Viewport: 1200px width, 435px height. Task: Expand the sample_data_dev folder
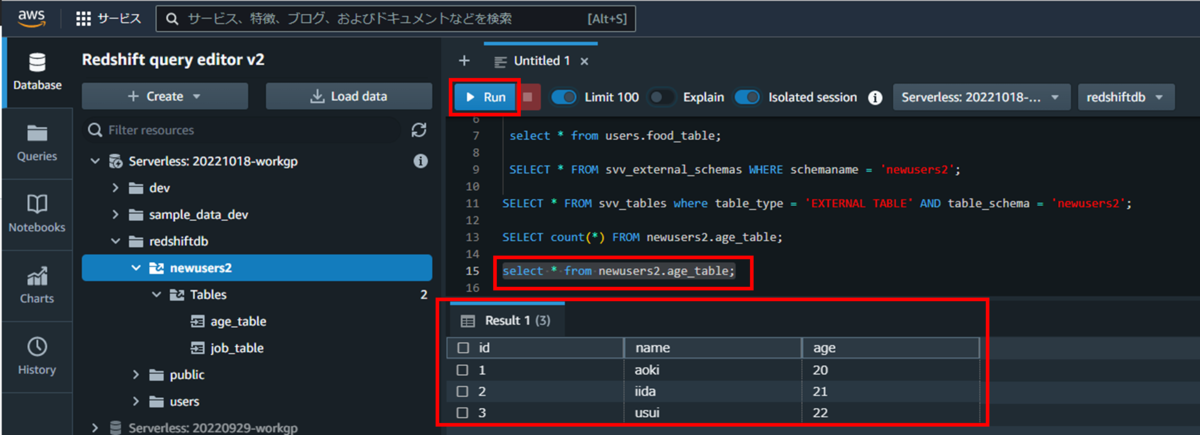pyautogui.click(x=115, y=215)
